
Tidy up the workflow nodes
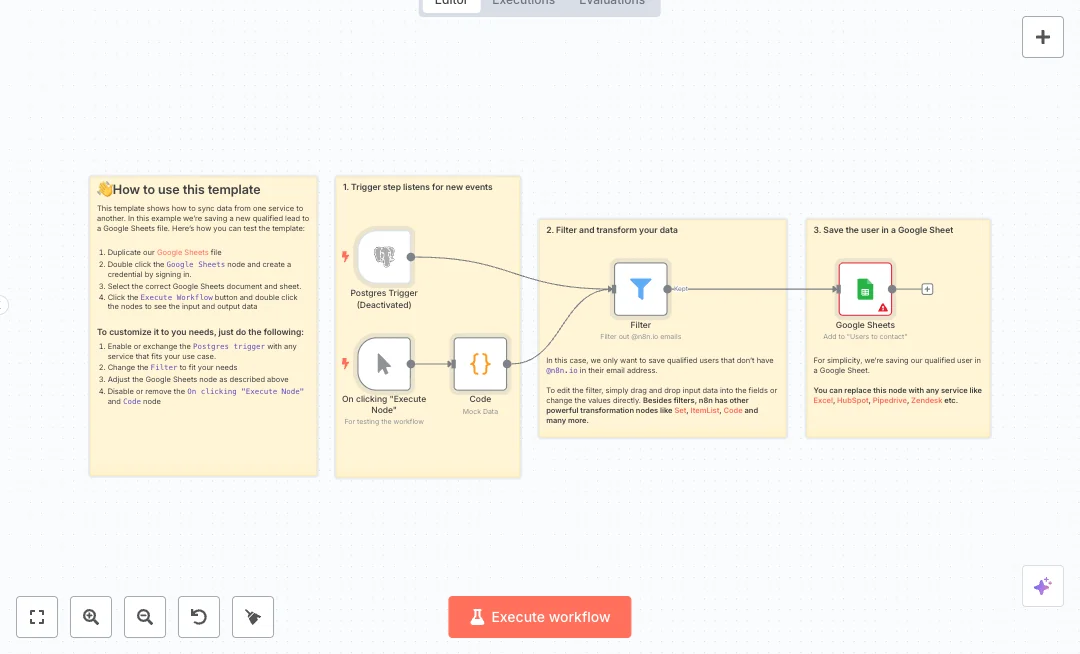click(253, 617)
